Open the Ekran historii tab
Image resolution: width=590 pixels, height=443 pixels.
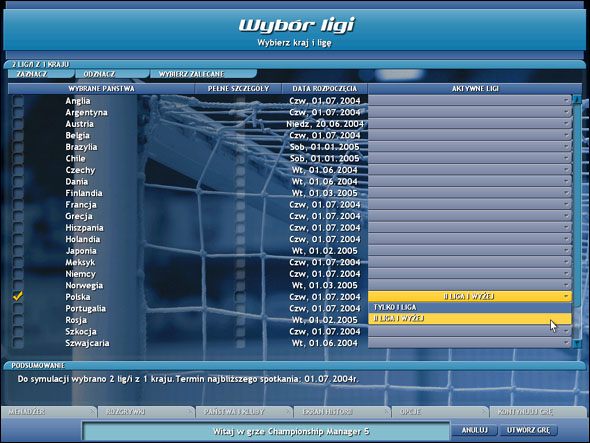pyautogui.click(x=342, y=412)
